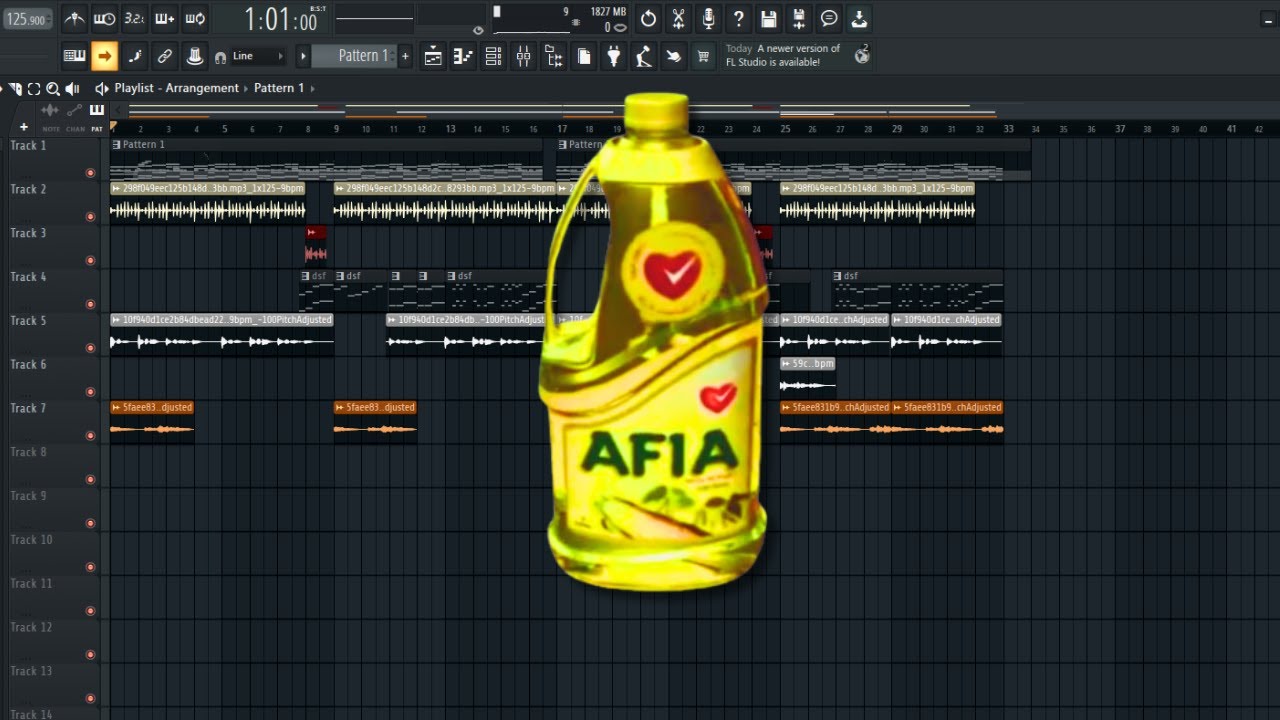Viewport: 1280px width, 720px height.
Task: Select the playlist select-region tool icon
Action: tap(34, 88)
